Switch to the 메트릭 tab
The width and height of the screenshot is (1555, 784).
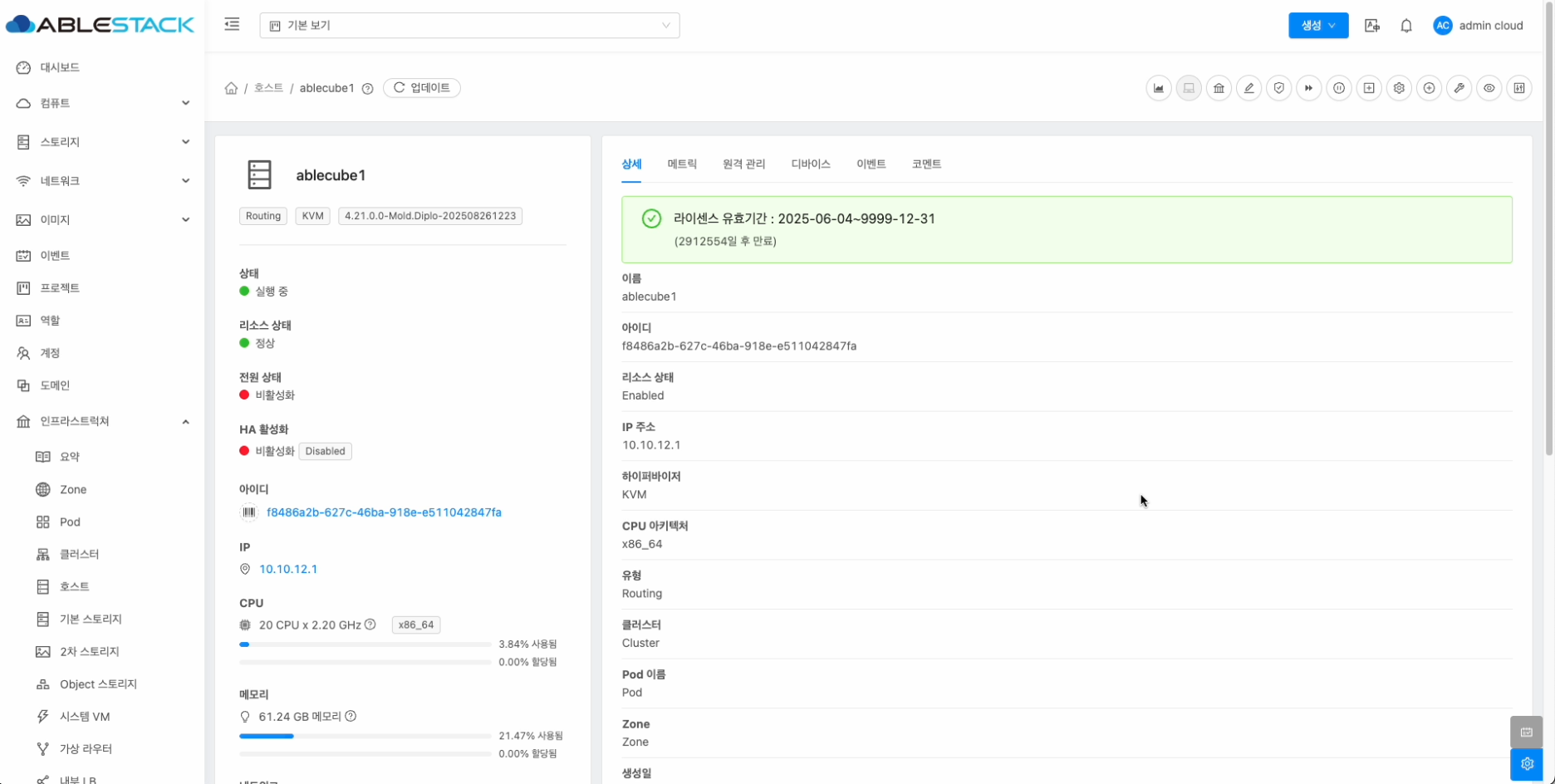pos(682,164)
